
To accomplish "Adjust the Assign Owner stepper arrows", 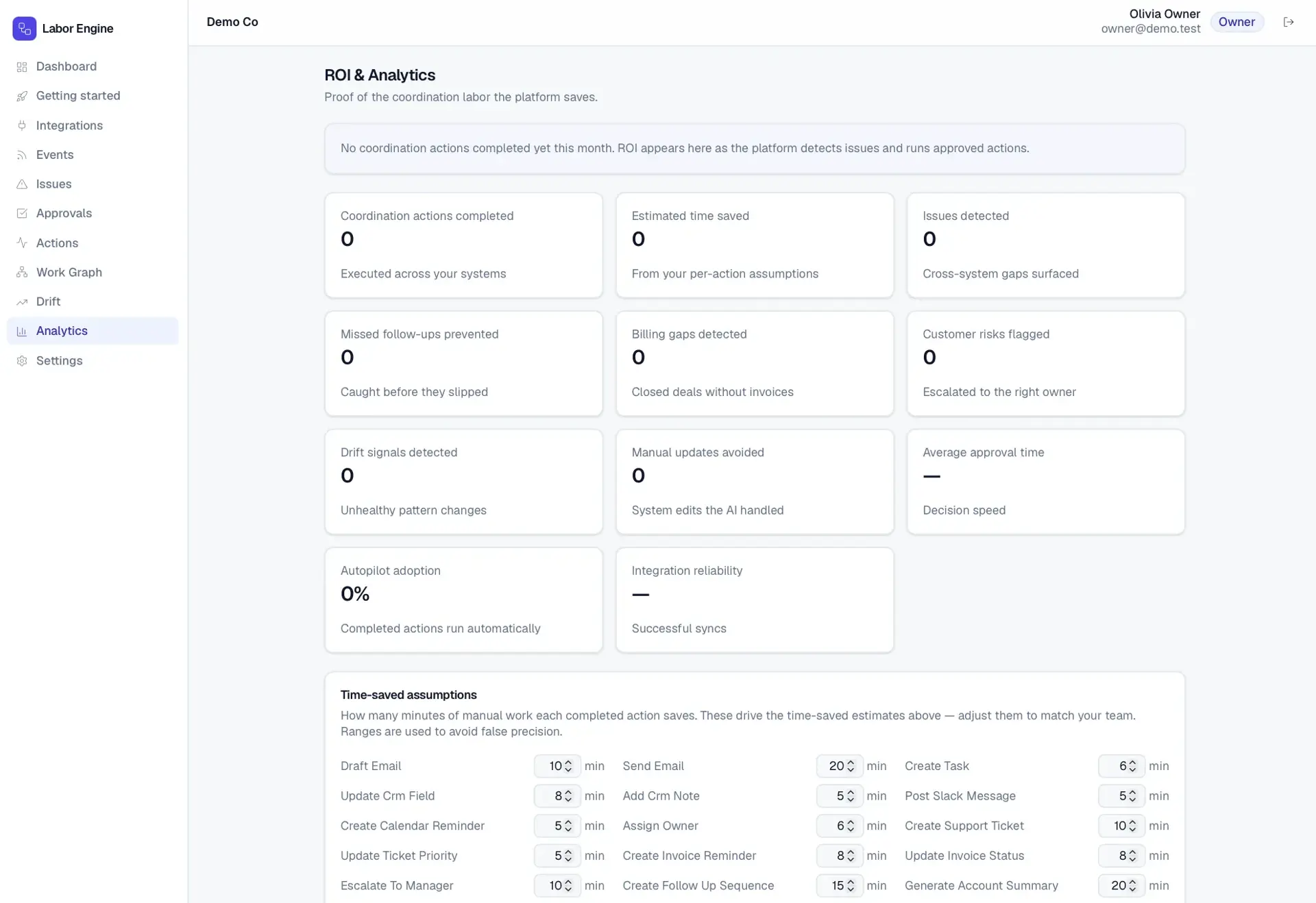I will click(851, 826).
